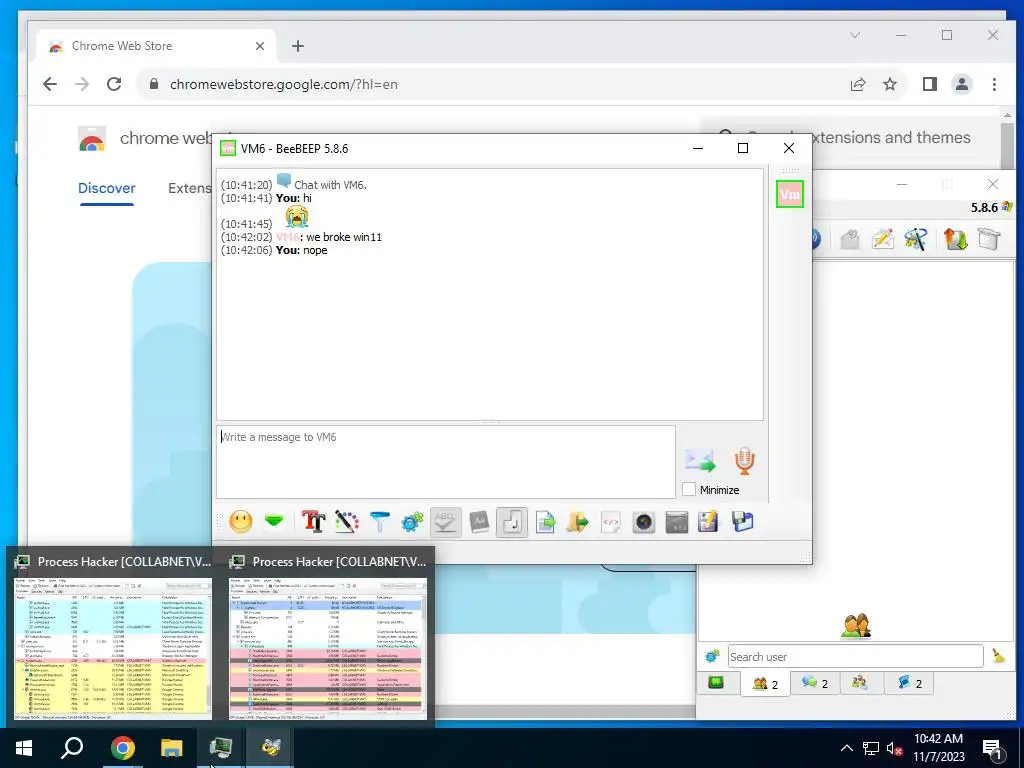Open Chrome profile avatar icon
The width and height of the screenshot is (1024, 768).
[962, 84]
